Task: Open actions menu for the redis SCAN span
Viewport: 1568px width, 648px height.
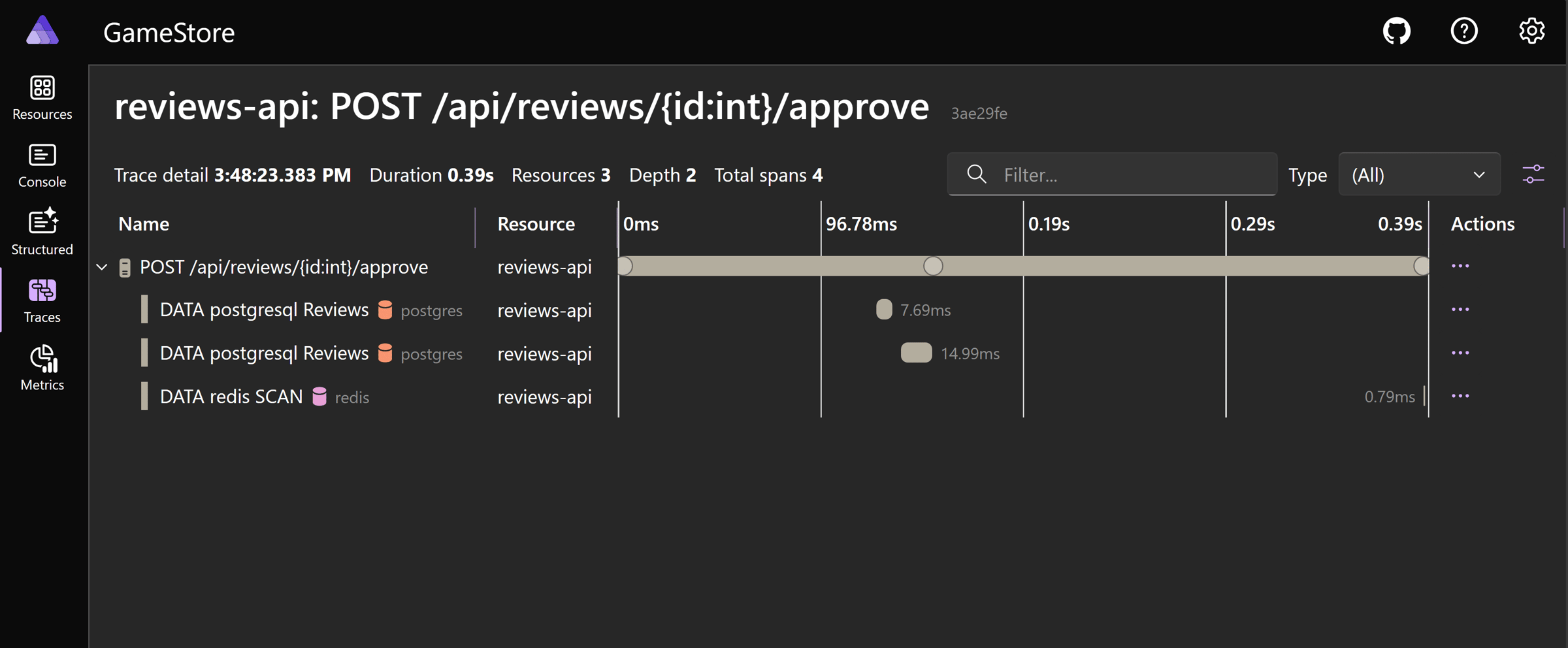Action: (x=1460, y=397)
